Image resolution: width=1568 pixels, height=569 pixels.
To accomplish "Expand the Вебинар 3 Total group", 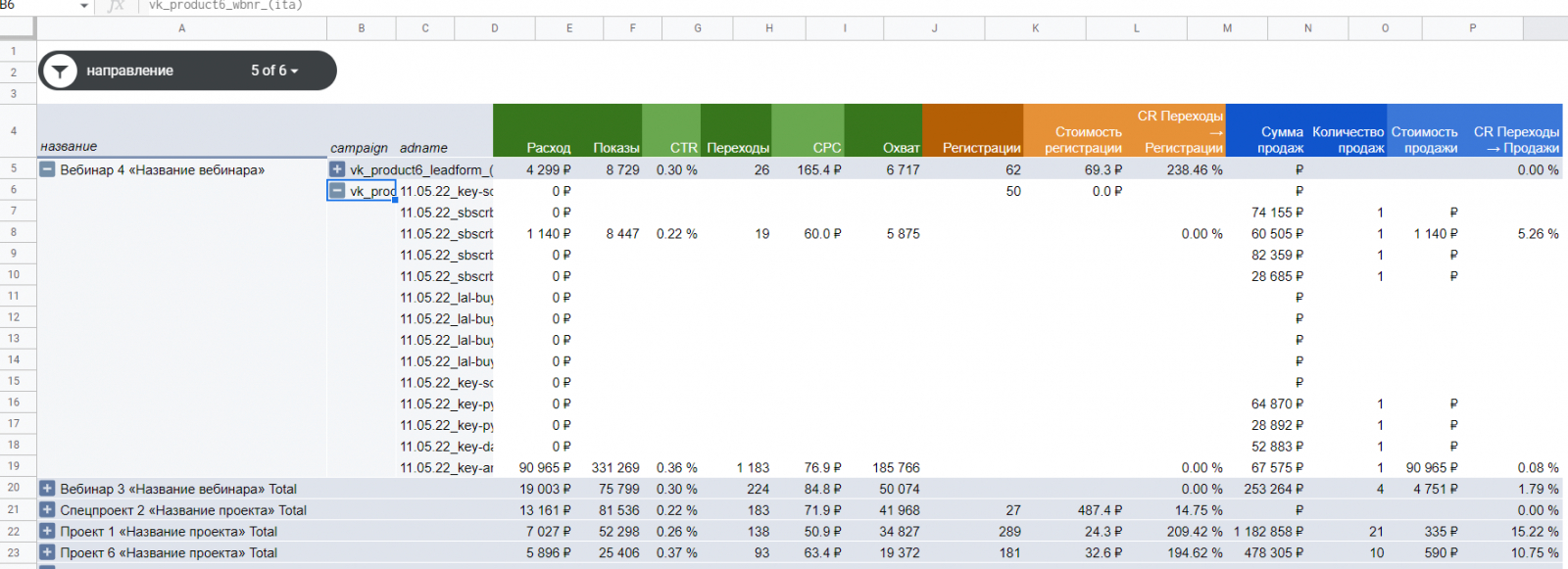I will coord(47,489).
